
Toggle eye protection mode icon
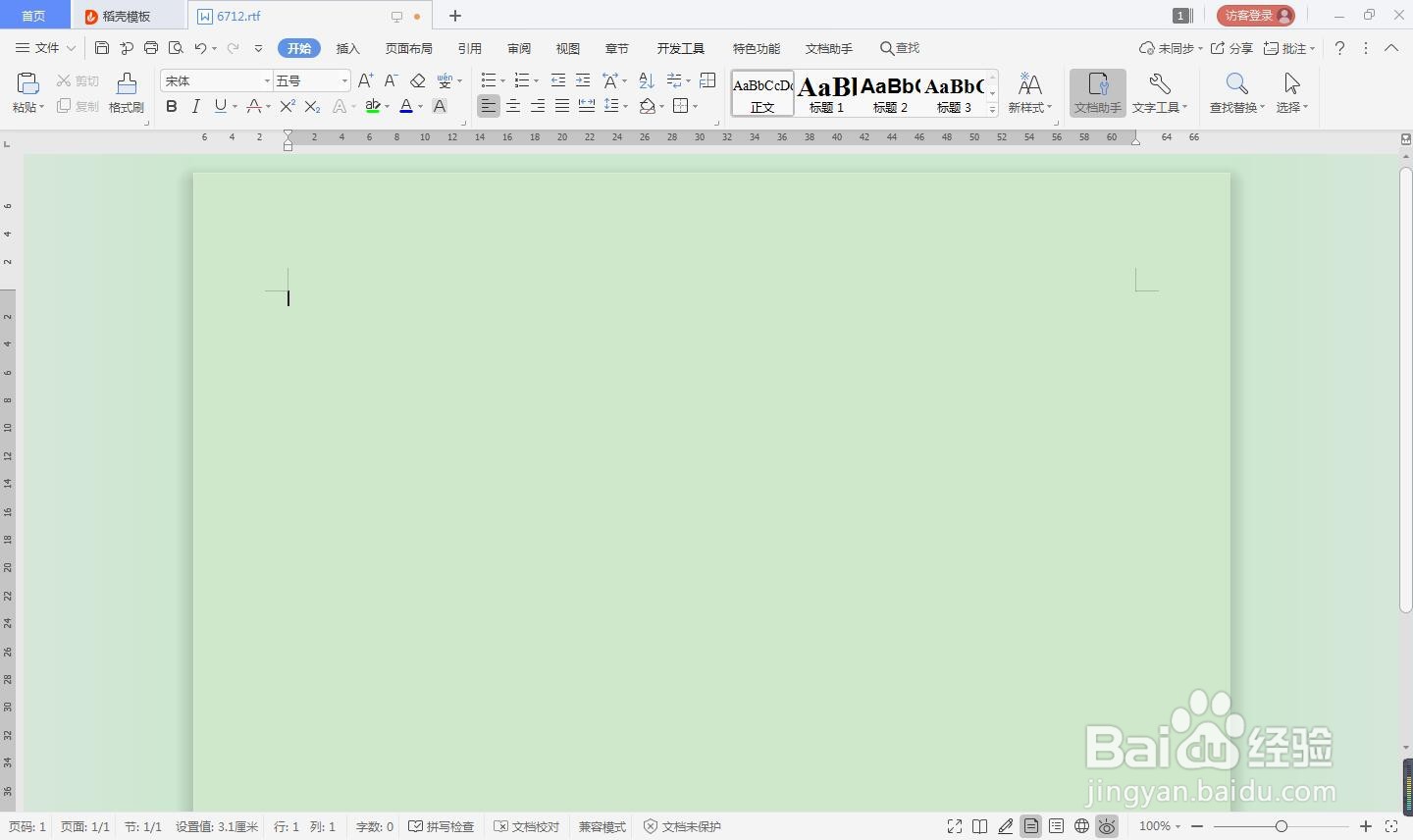point(1107,826)
